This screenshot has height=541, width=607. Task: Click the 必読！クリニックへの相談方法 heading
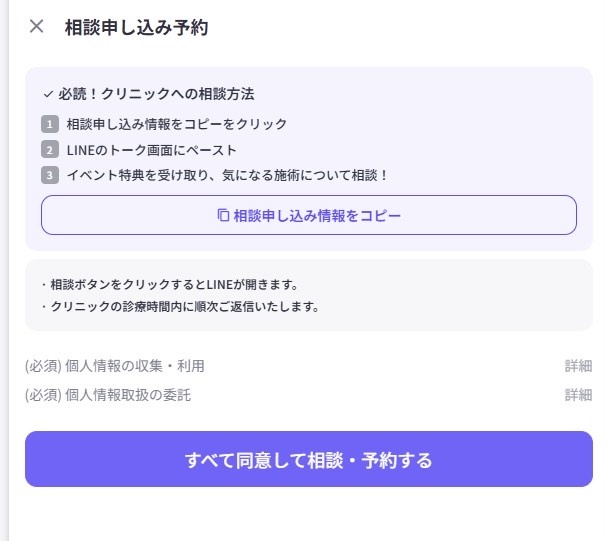click(x=156, y=94)
